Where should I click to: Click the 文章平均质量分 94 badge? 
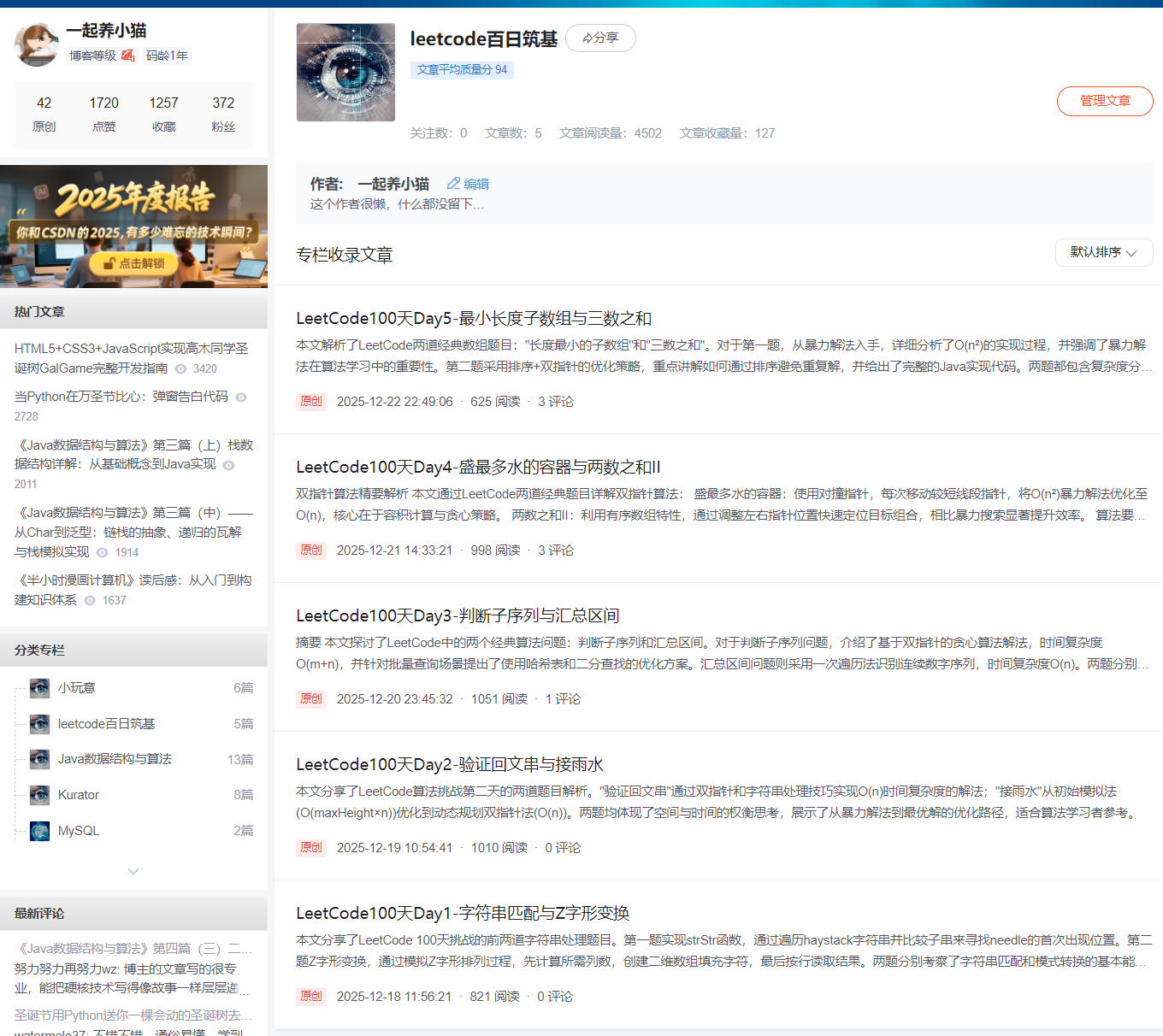point(462,69)
